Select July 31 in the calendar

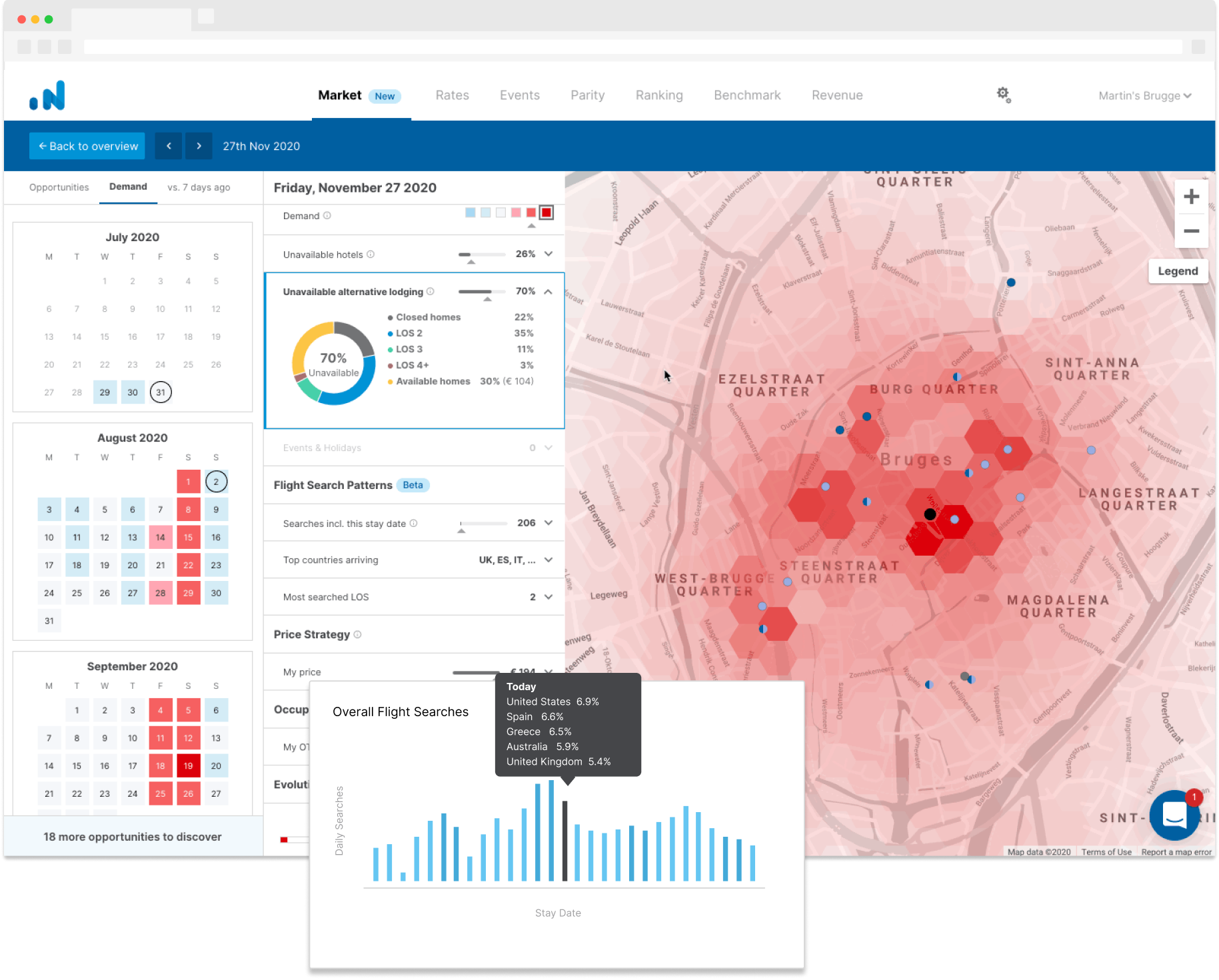(160, 392)
